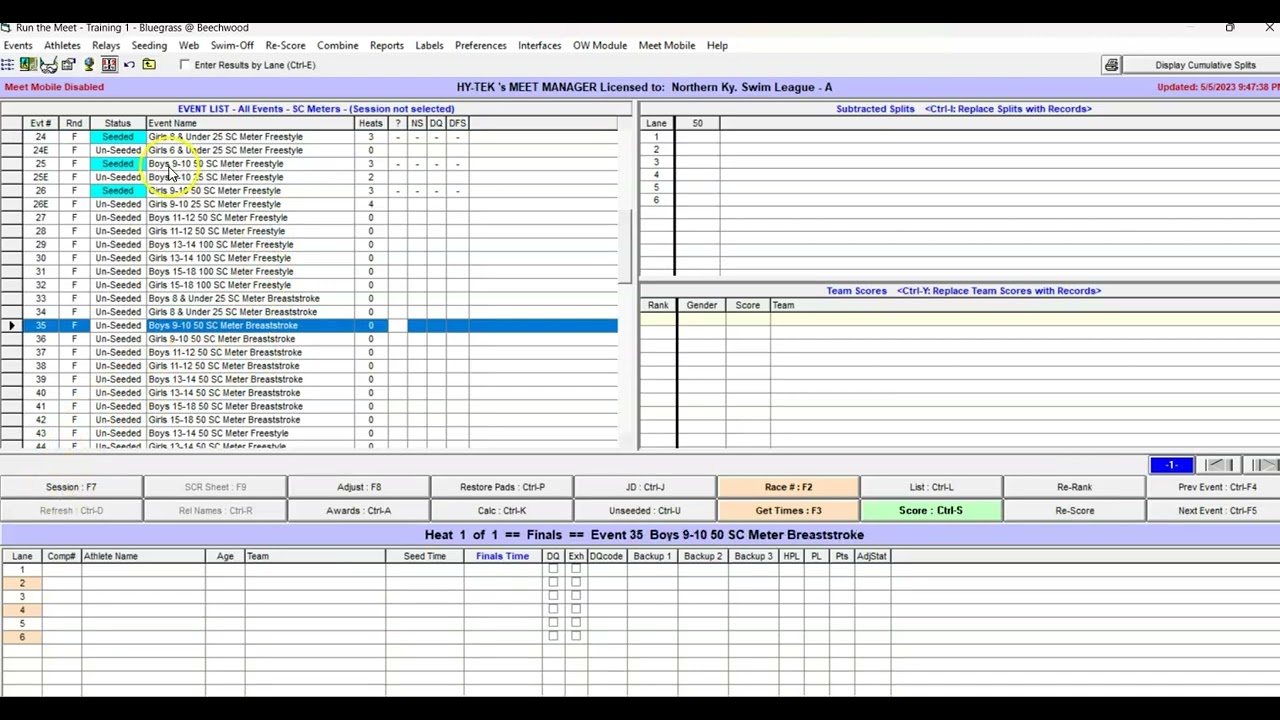Go to previous heat arrow button
This screenshot has width=1280, height=720.
point(1216,465)
